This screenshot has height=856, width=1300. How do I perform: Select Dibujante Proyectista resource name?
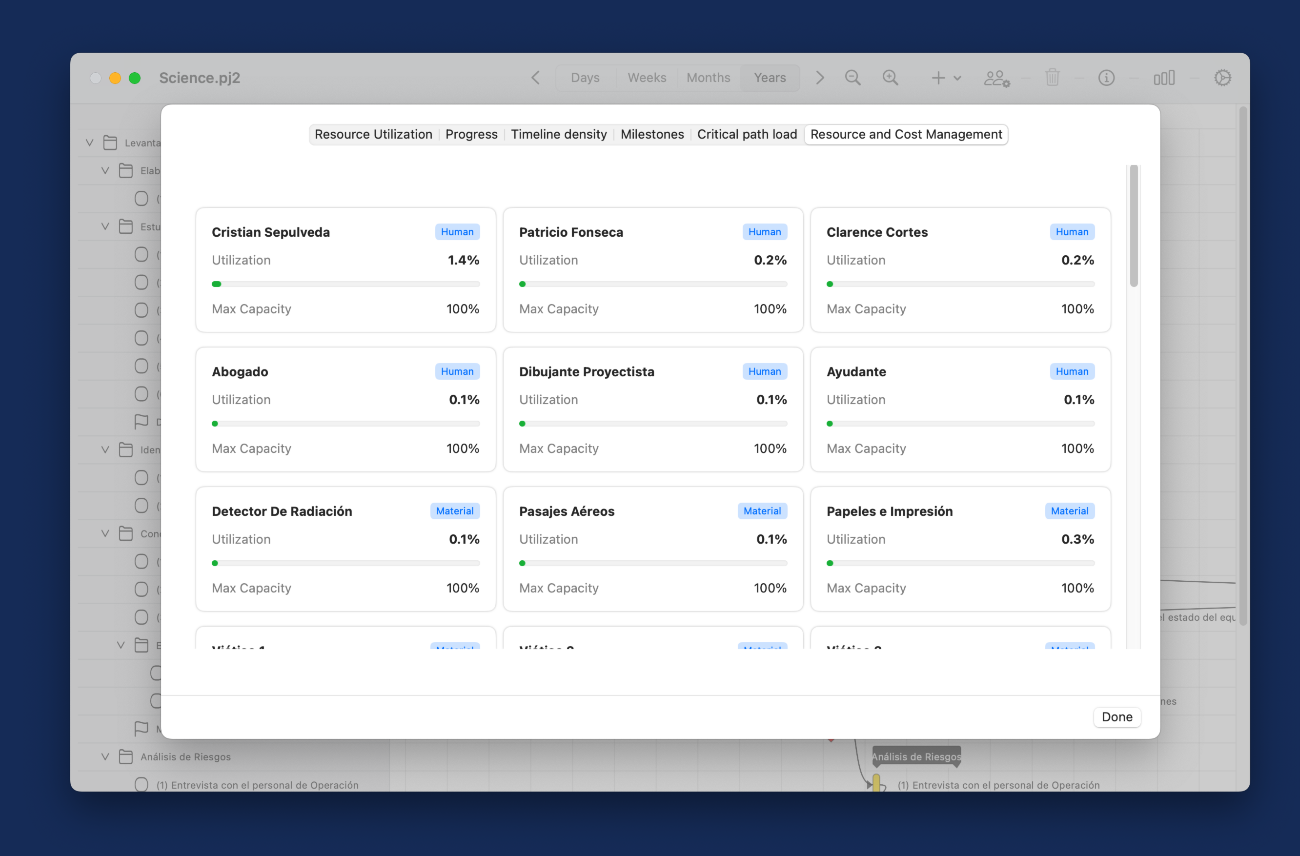point(587,372)
